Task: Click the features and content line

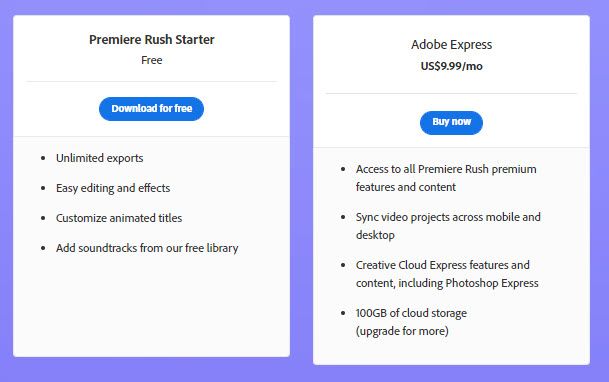Action: point(405,187)
